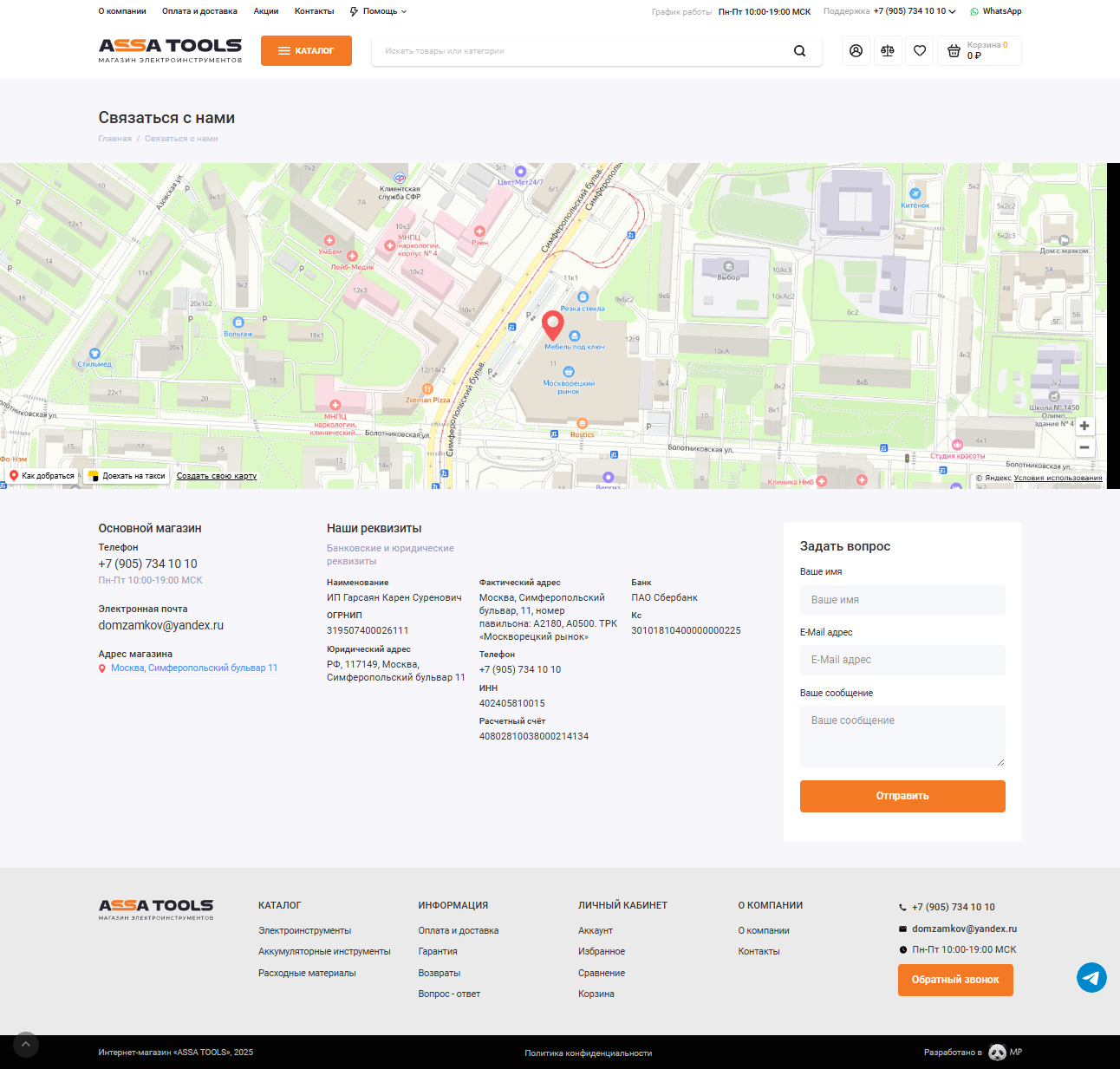
Task: Open Создать свою карту link
Action: [217, 476]
